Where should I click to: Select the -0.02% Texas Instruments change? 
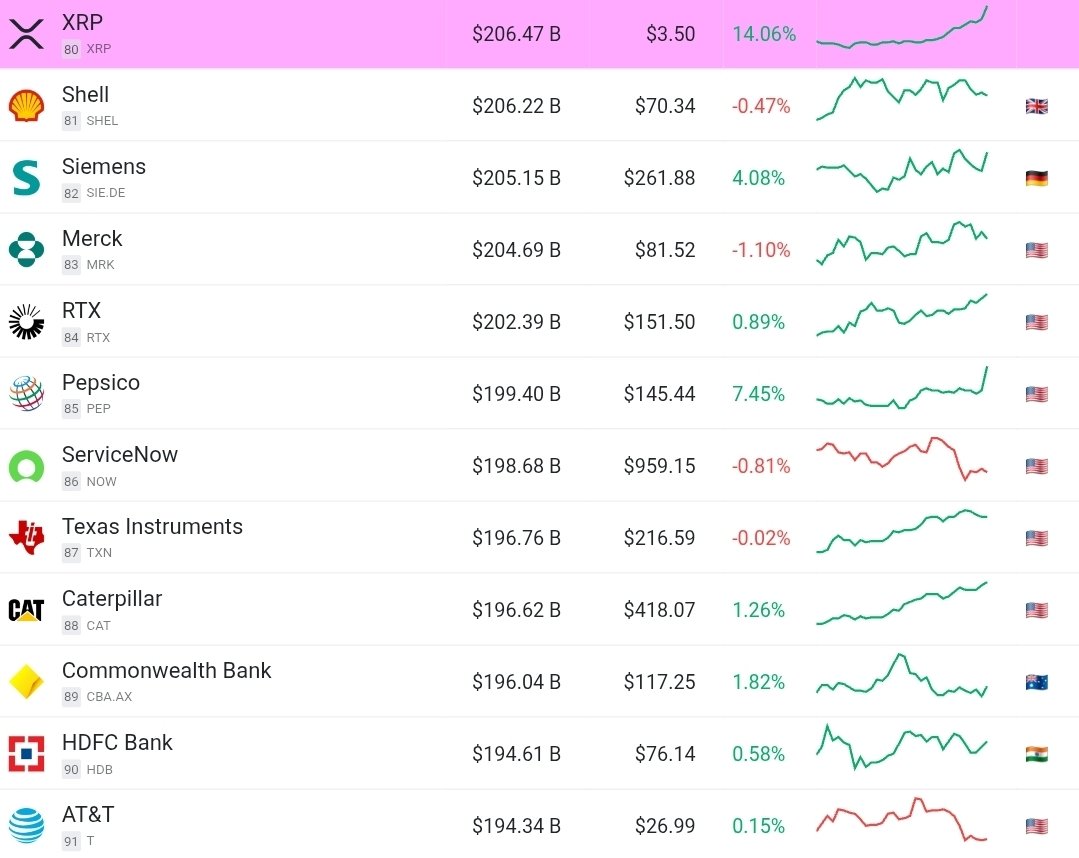[760, 537]
